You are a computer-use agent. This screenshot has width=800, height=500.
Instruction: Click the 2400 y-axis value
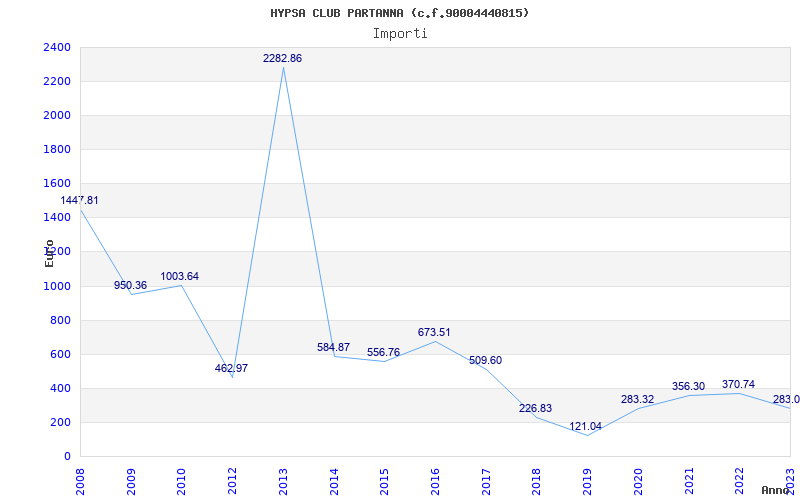click(x=58, y=47)
